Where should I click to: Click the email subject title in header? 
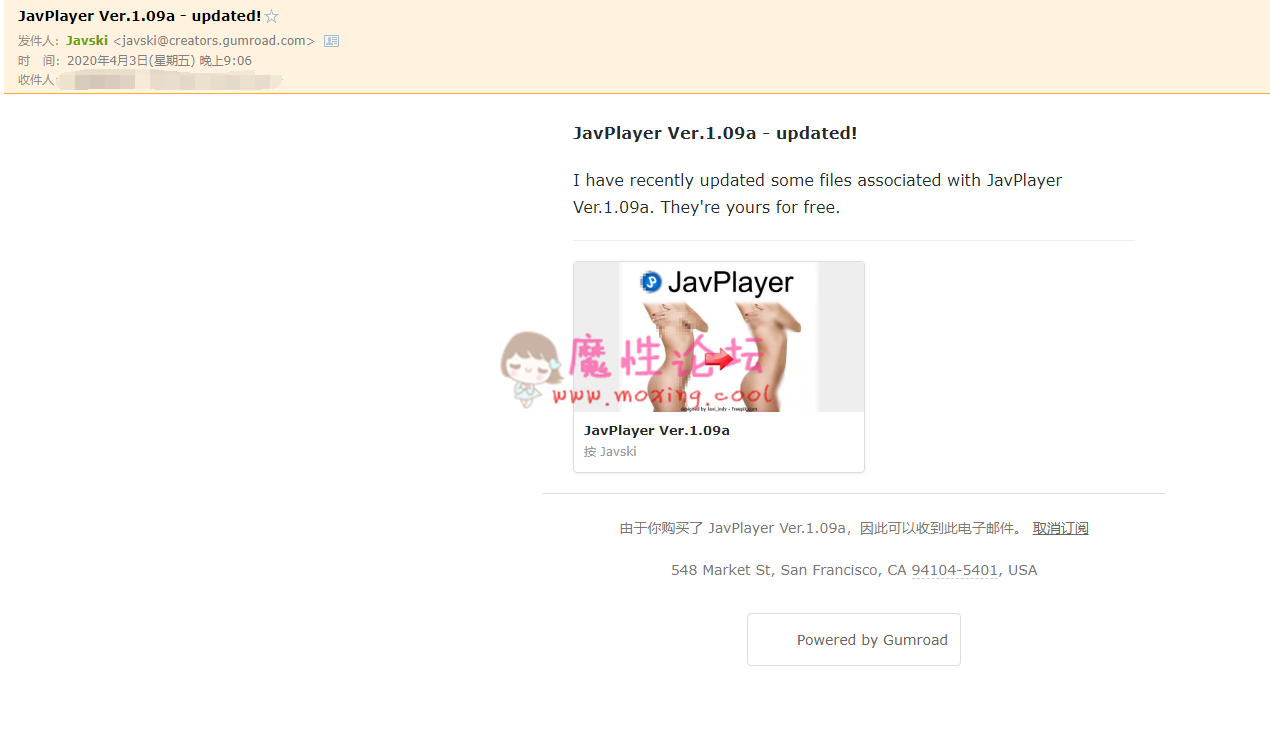click(x=140, y=17)
